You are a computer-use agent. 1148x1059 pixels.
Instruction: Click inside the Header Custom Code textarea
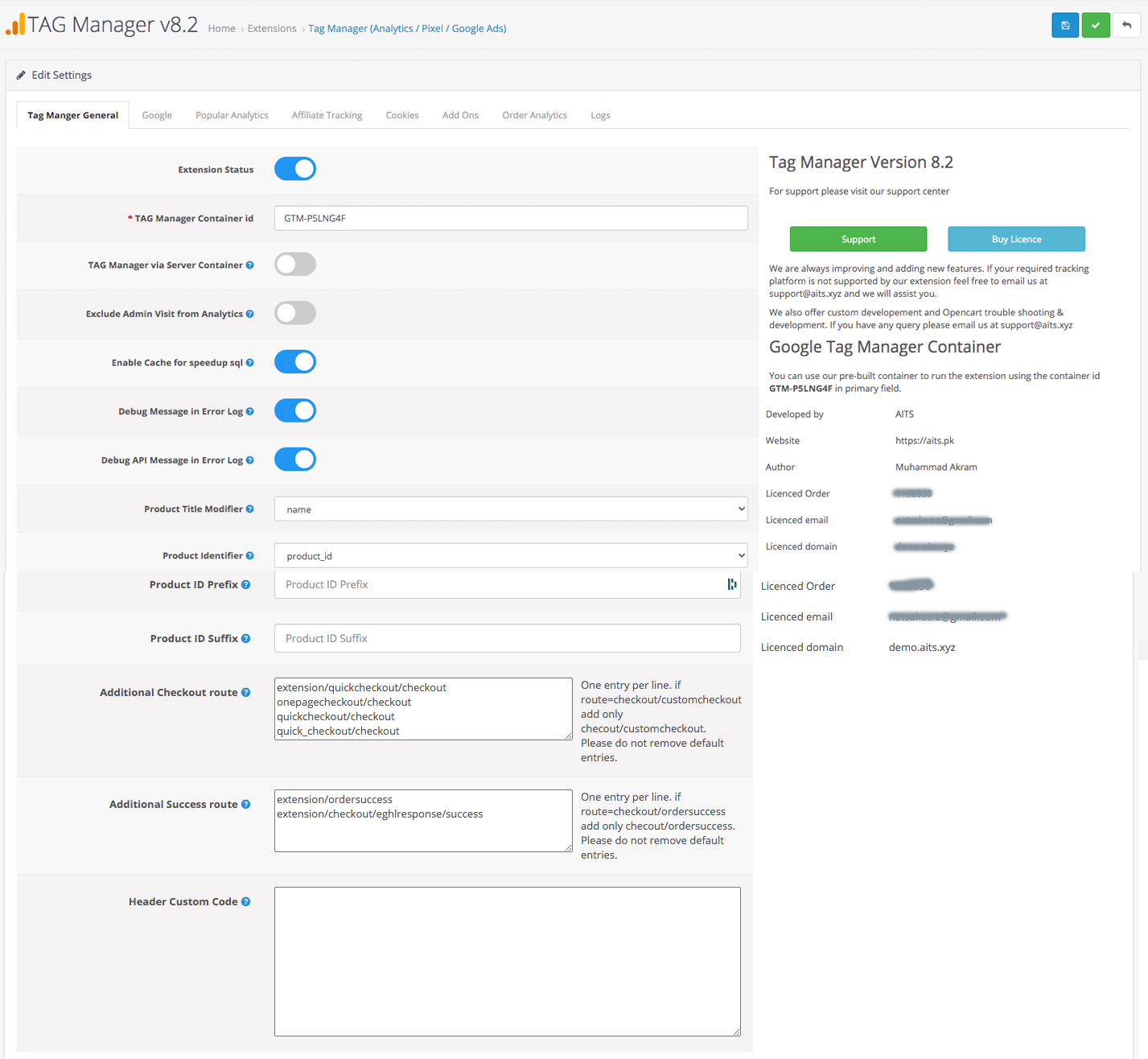click(508, 962)
